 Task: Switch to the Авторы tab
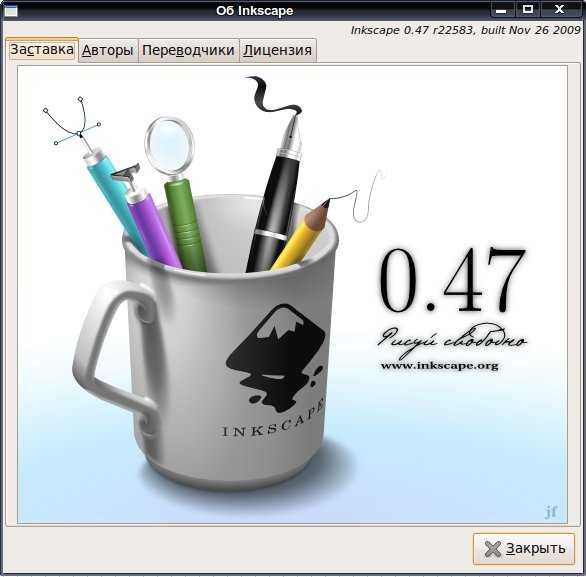(108, 50)
